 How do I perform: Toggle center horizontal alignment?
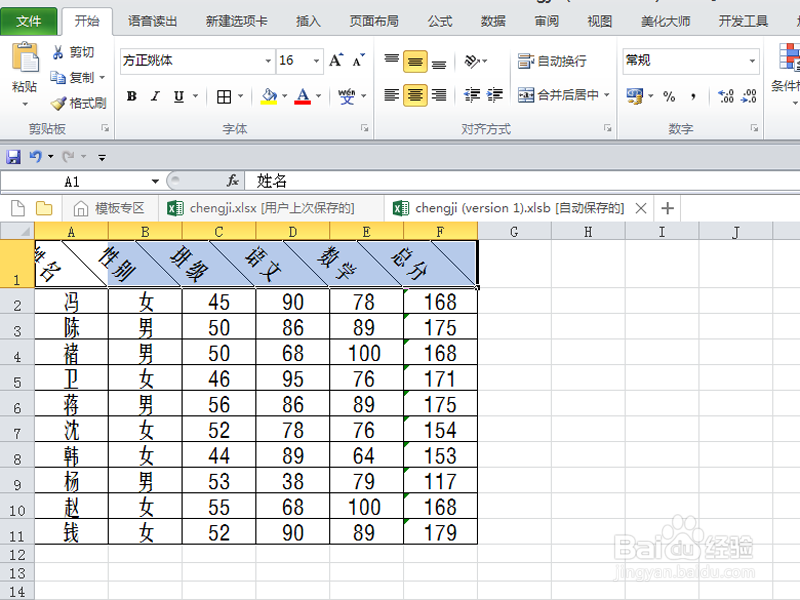point(415,95)
